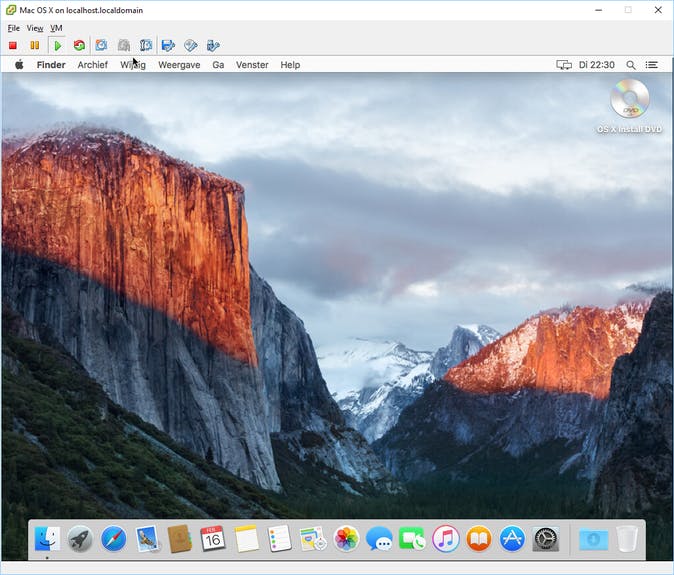Viewport: 674px width, 575px height.
Task: Click the USB device connection icon
Action: pyautogui.click(x=213, y=45)
